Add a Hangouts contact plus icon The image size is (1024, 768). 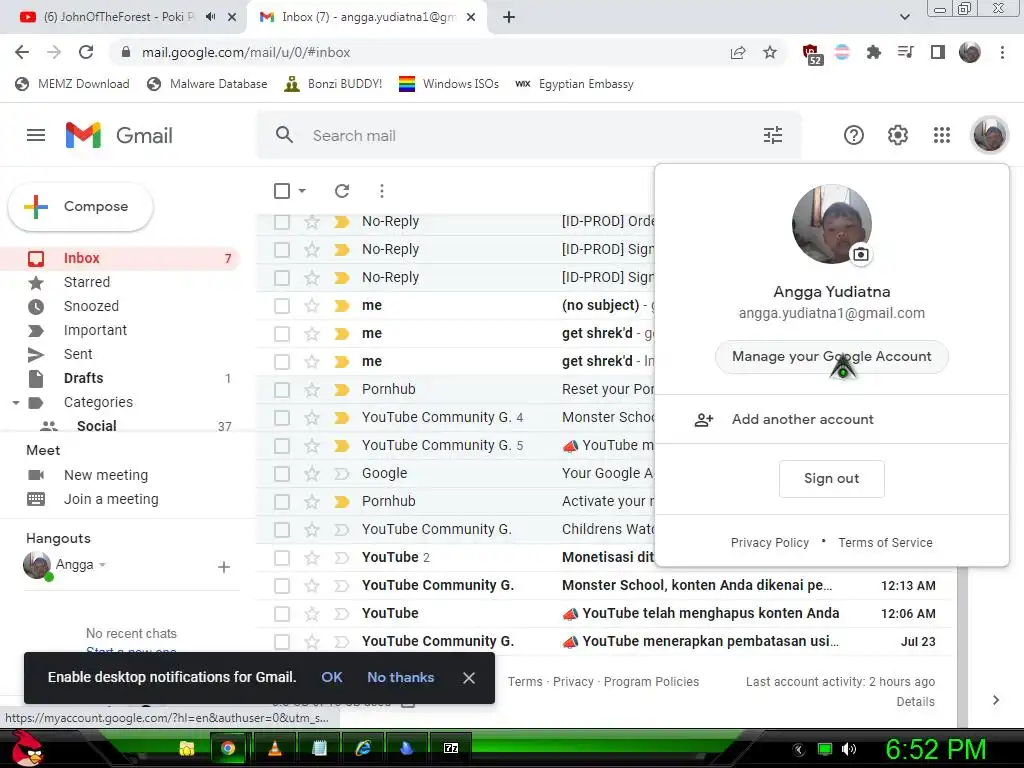223,567
